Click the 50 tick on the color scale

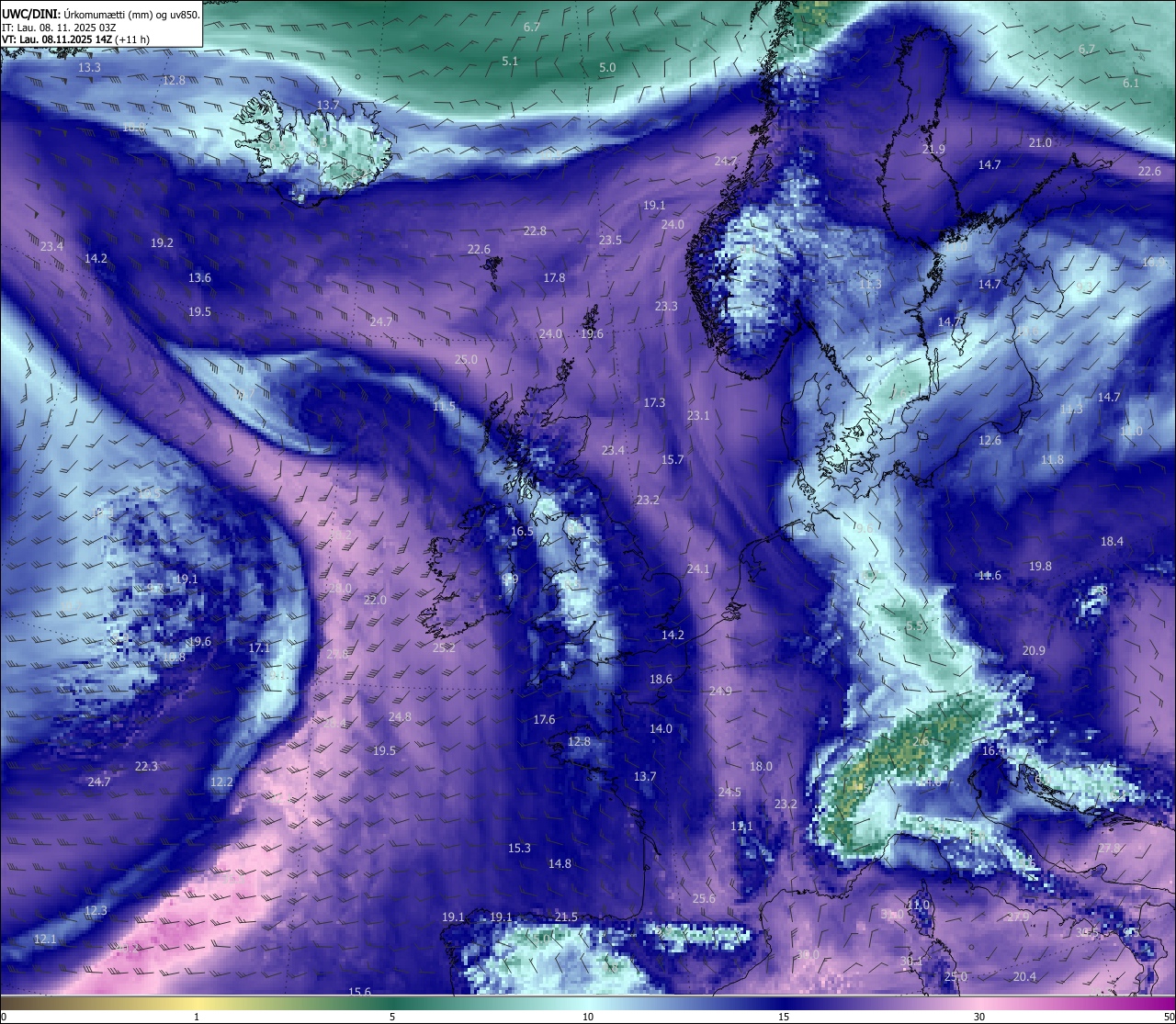tap(1169, 1017)
